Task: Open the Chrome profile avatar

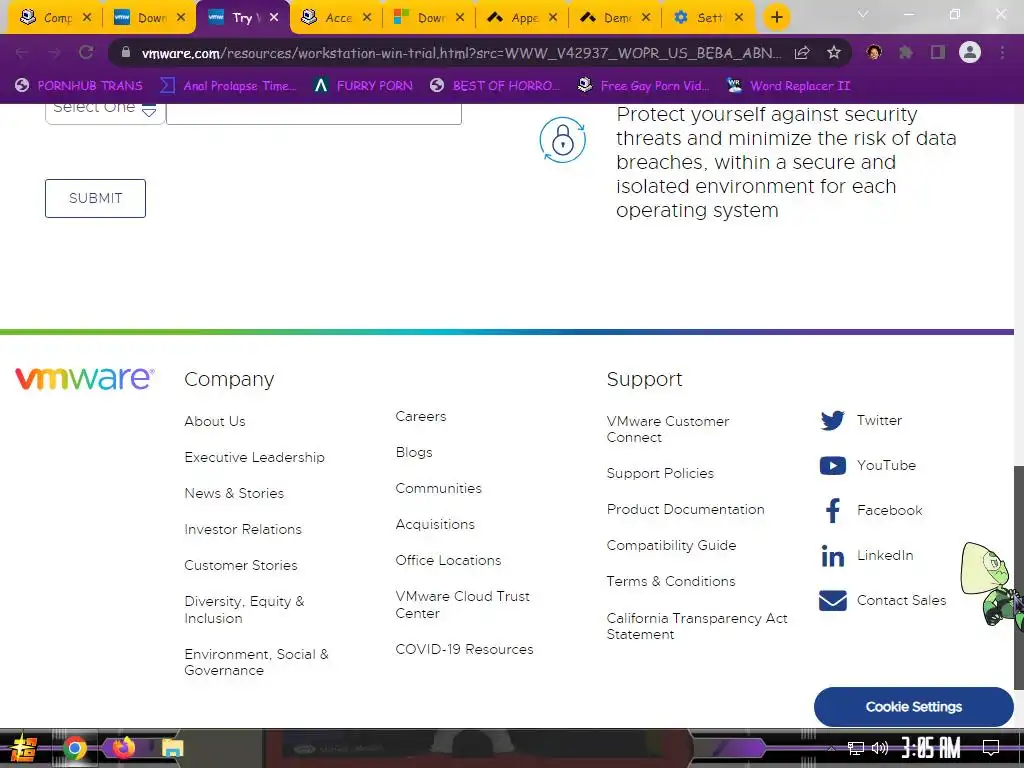Action: coord(970,52)
